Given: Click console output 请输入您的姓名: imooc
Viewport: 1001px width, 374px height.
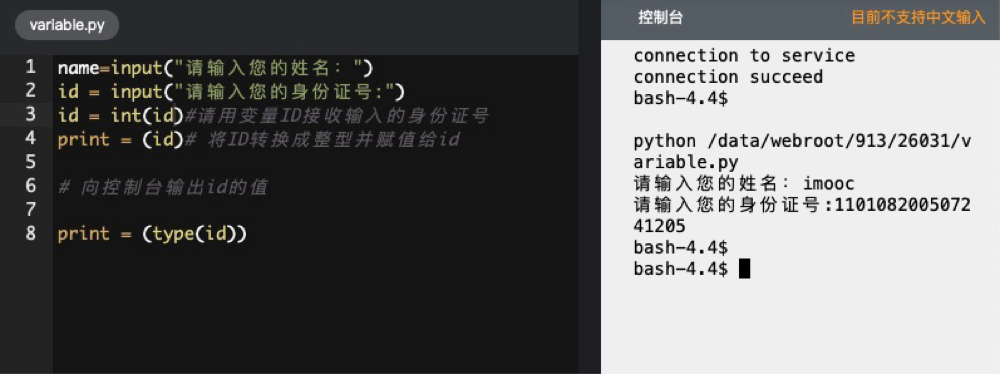Looking at the screenshot, I should 744,184.
